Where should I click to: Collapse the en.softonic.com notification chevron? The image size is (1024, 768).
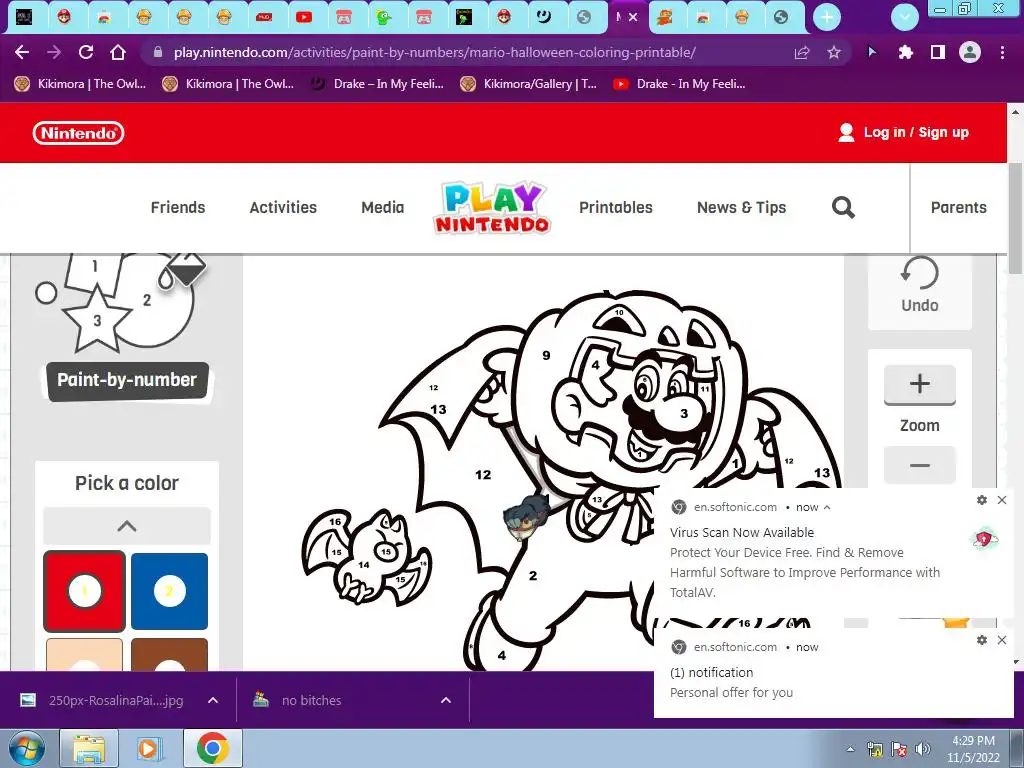tap(827, 507)
